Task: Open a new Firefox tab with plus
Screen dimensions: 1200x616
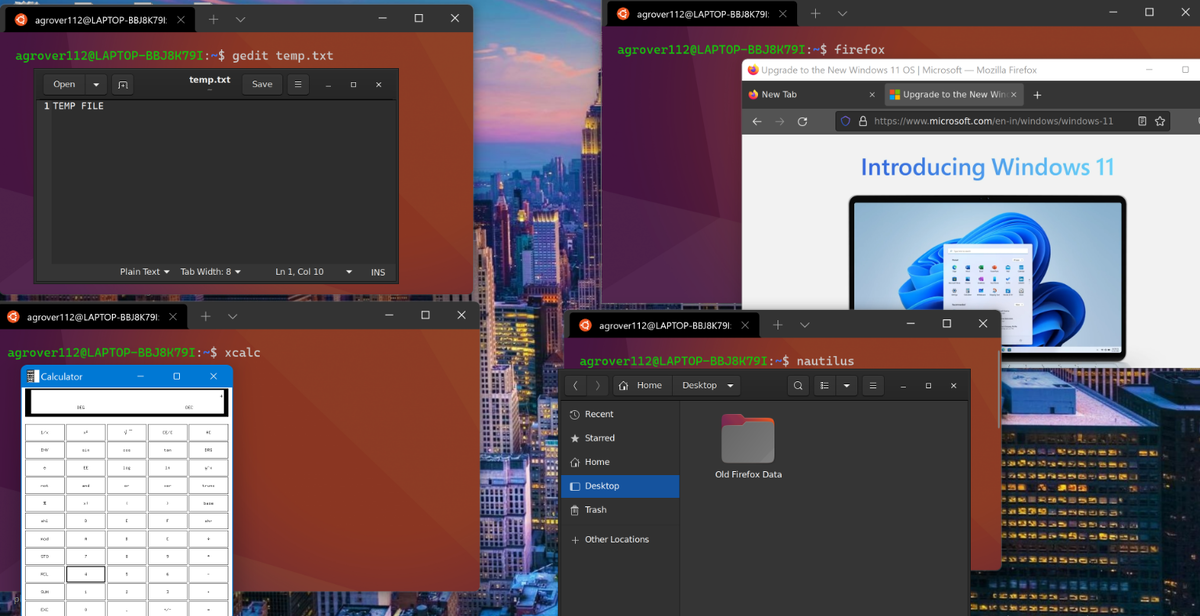Action: tap(1037, 95)
